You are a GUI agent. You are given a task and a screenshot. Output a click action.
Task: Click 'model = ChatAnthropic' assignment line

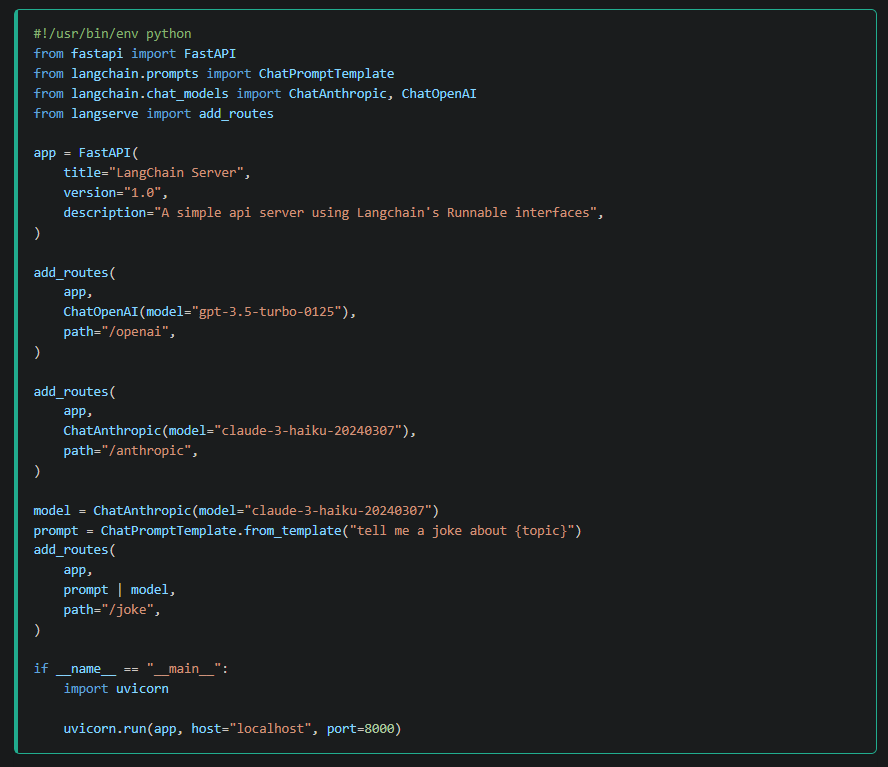(236, 511)
